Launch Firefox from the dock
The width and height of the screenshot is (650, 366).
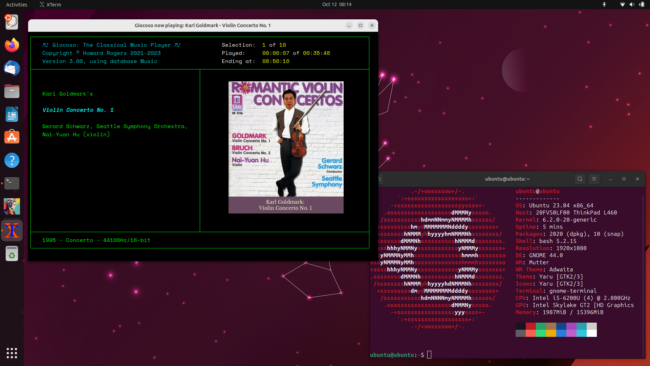[12, 45]
